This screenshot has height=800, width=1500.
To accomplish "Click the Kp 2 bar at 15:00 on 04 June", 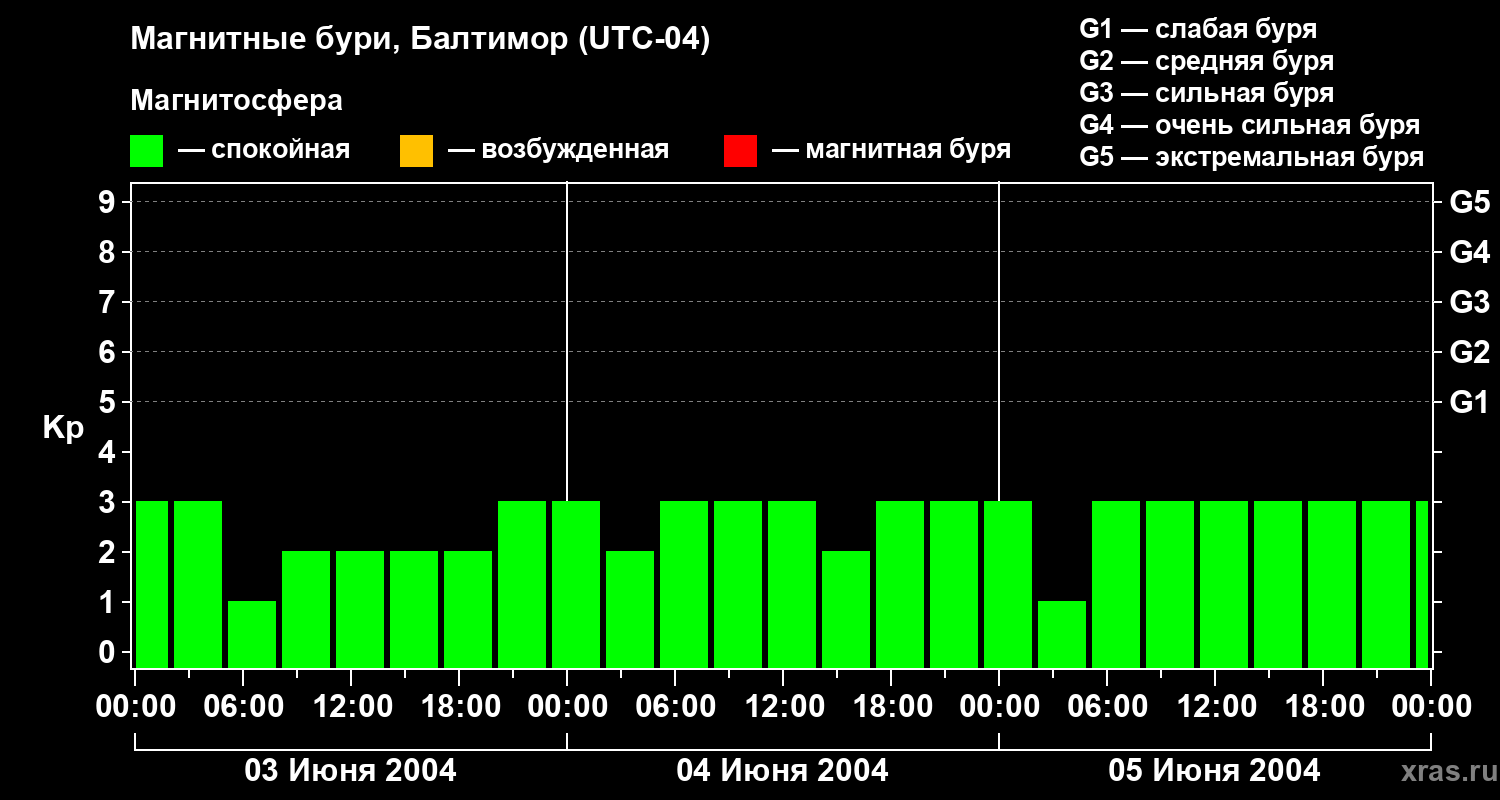I will (846, 609).
